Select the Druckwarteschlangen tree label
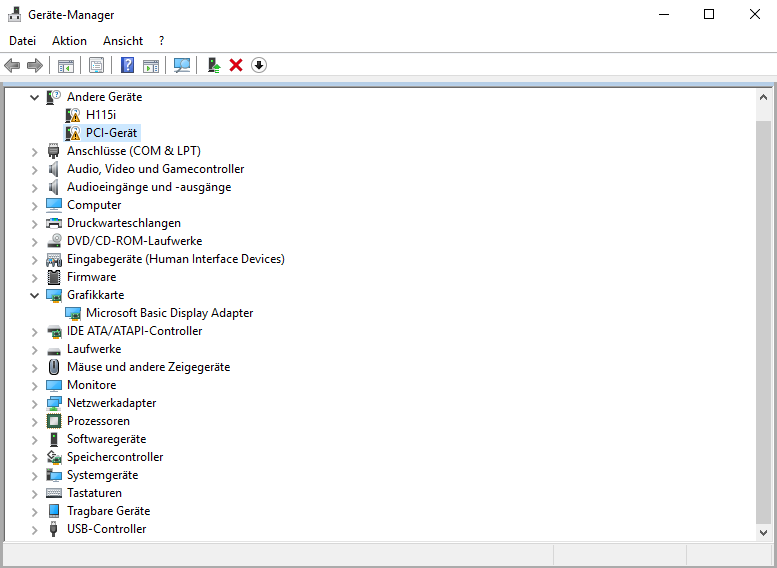Image resolution: width=777 pixels, height=568 pixels. pos(124,223)
